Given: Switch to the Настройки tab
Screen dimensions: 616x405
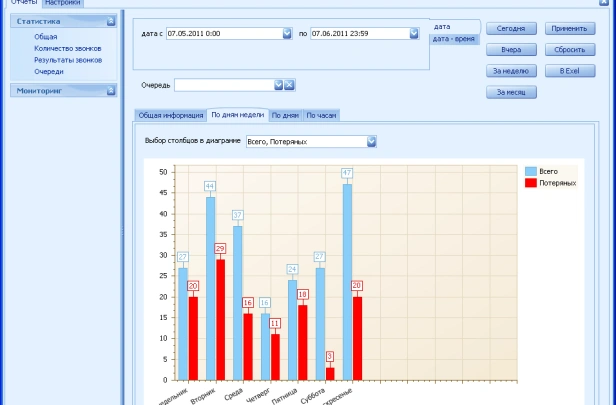Looking at the screenshot, I should click(62, 4).
